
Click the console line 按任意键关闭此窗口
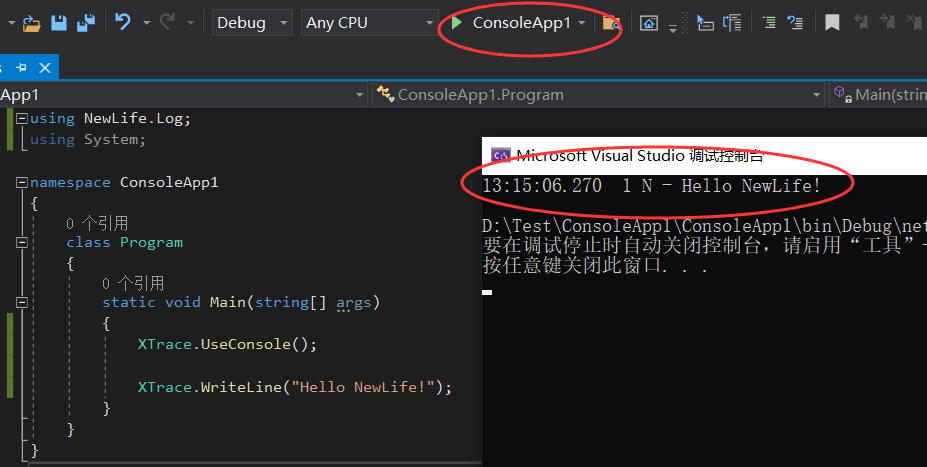595,265
